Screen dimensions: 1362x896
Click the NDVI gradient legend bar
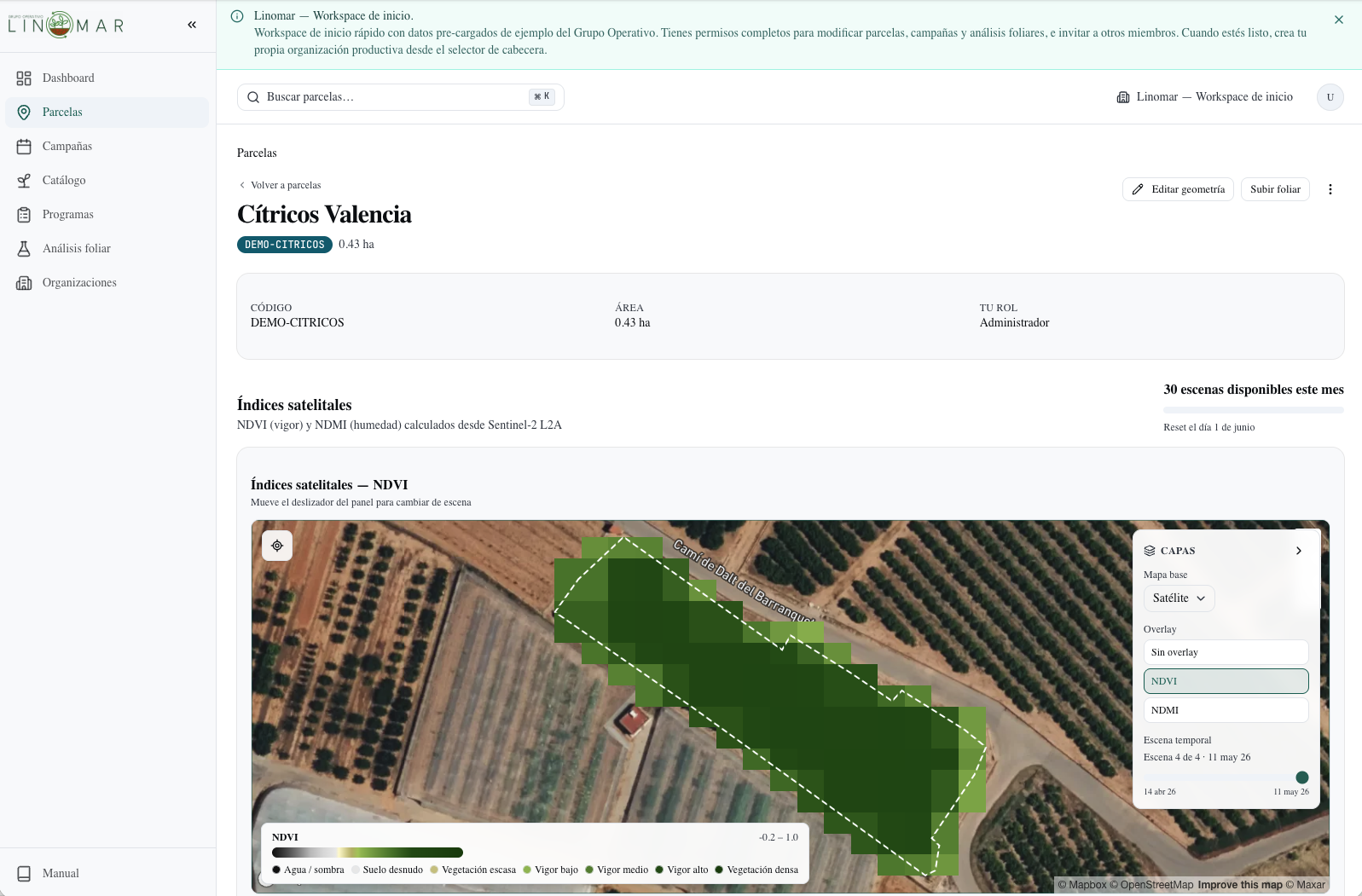coord(368,853)
